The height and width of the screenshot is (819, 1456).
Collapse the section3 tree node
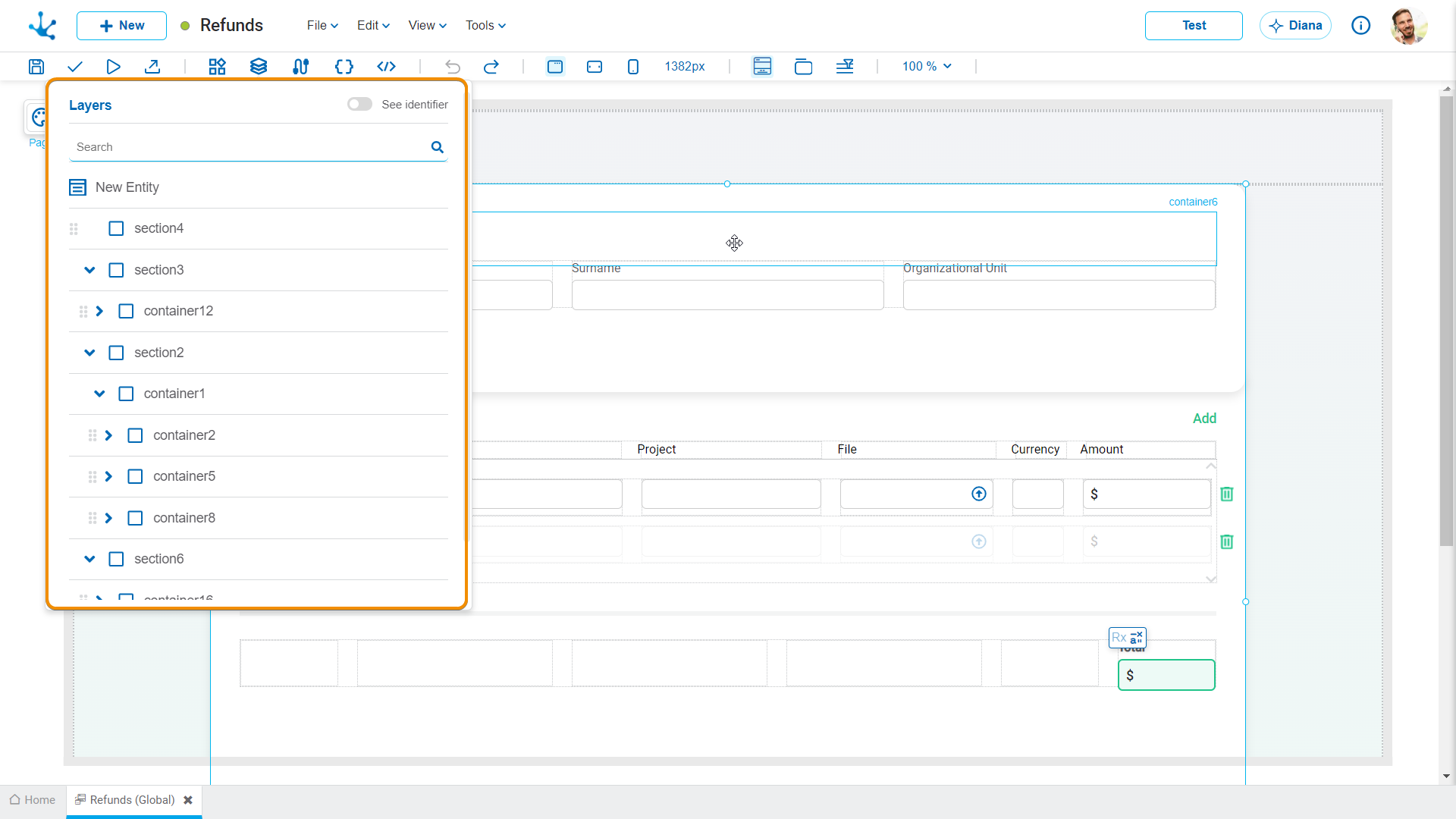coord(89,271)
